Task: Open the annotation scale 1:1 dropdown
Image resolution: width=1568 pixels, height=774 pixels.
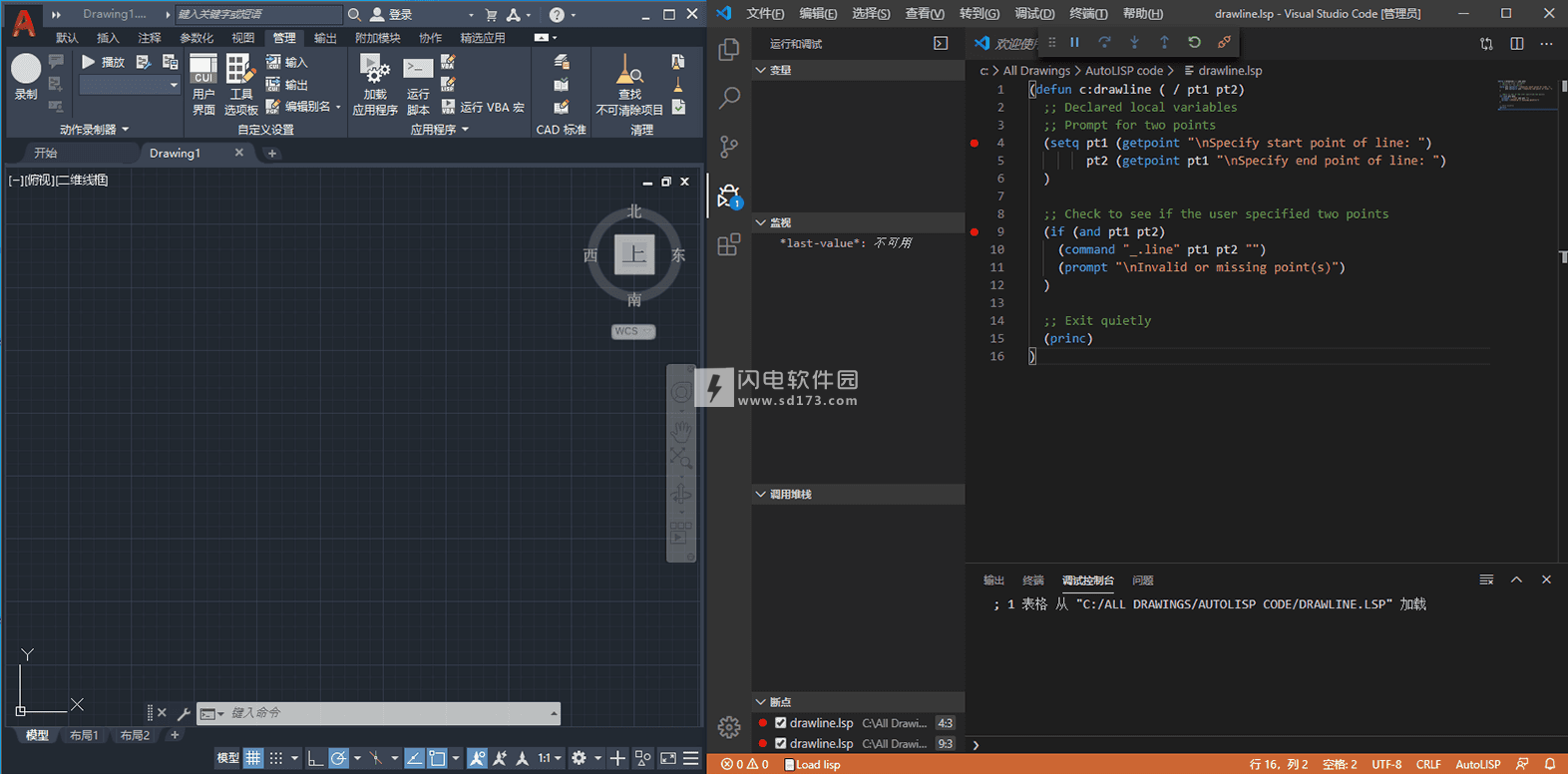Action: click(x=550, y=758)
